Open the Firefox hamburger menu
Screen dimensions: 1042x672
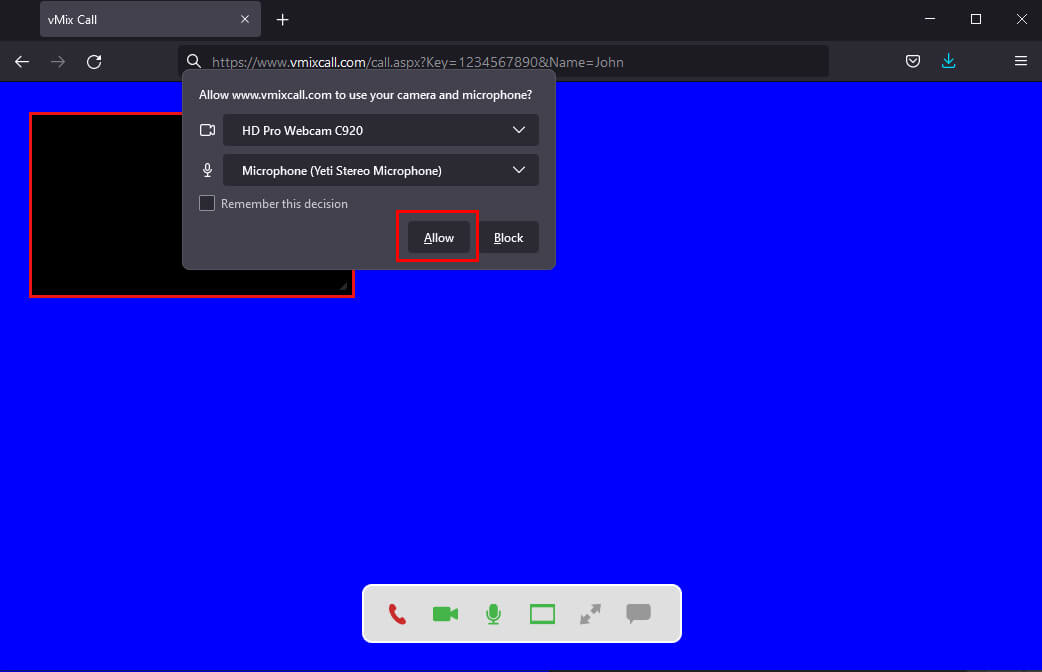(x=1021, y=62)
